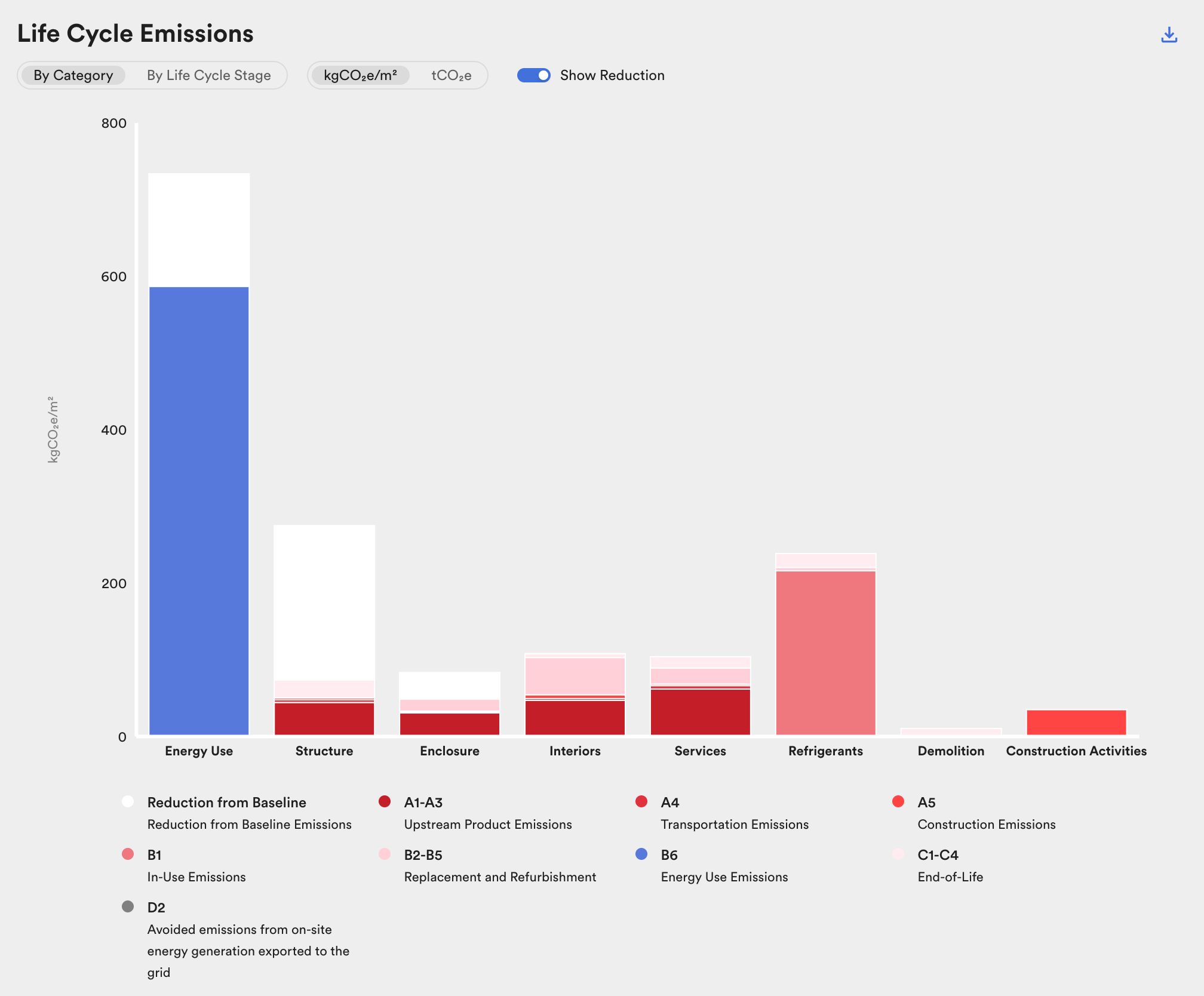Click white reduction segment of Structure bar
This screenshot has width=1204, height=996.
[324, 602]
